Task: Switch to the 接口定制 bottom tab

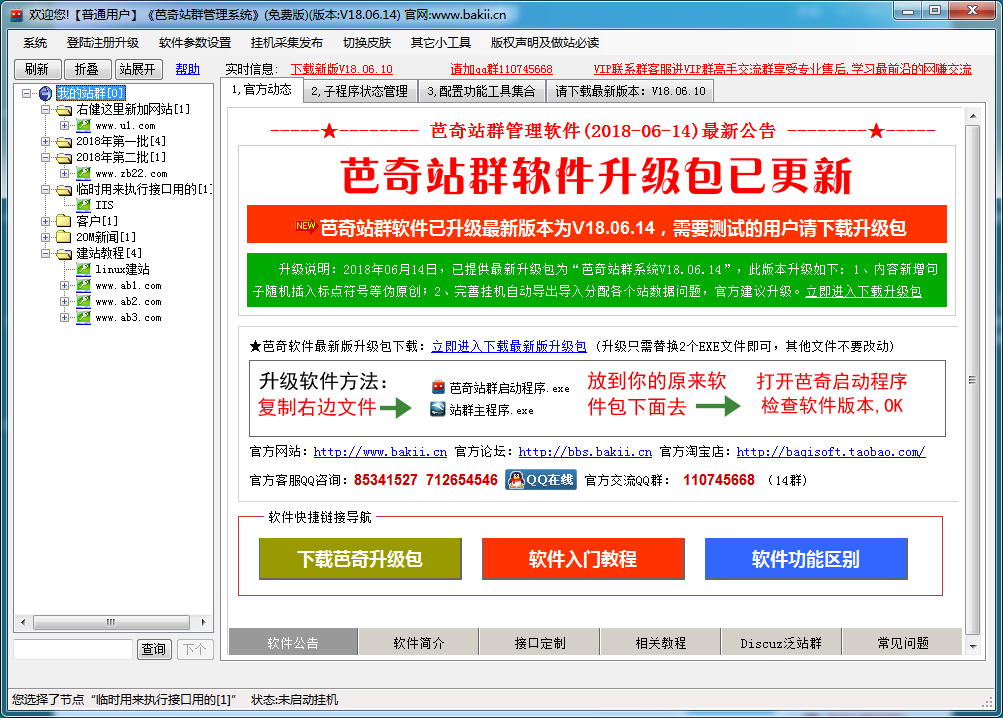Action: [540, 642]
